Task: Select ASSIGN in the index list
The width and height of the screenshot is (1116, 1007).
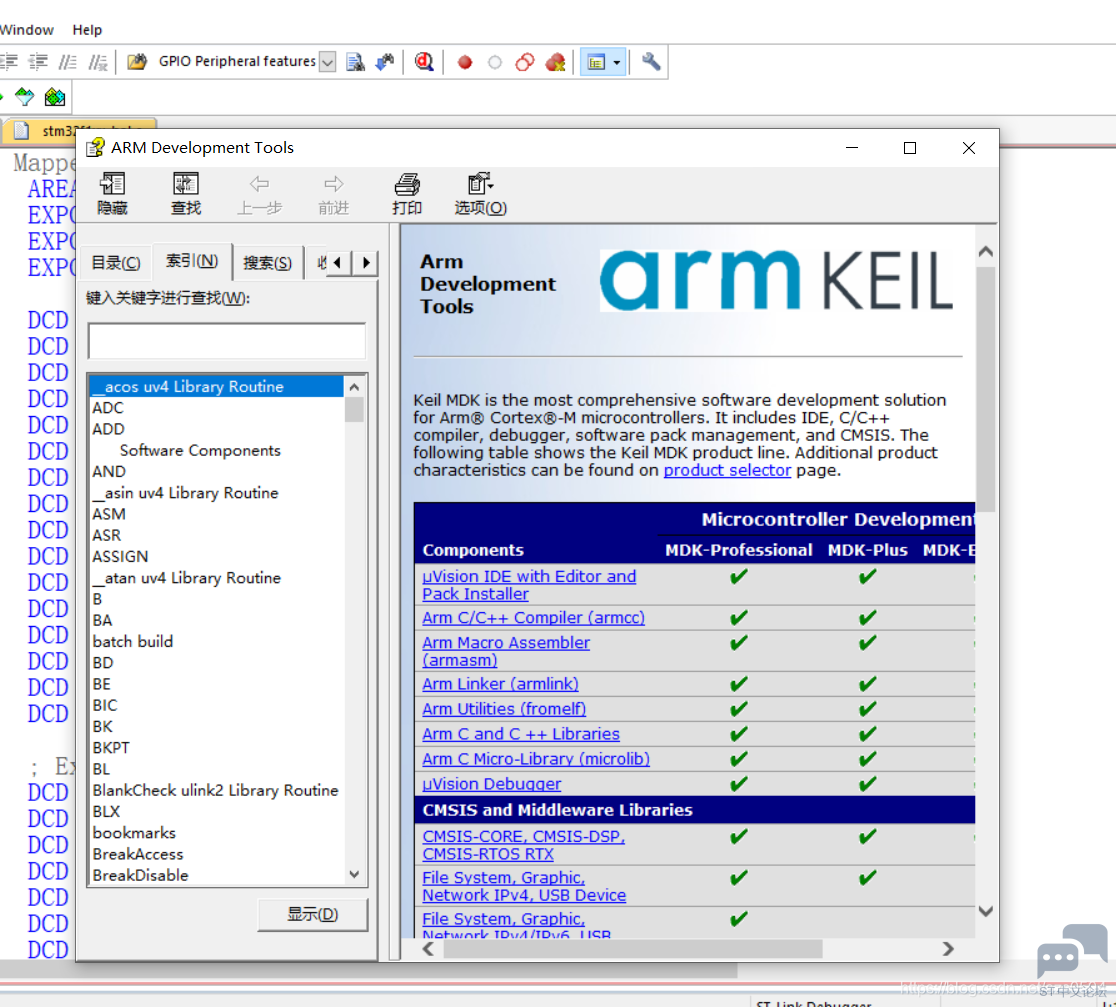Action: click(120, 556)
